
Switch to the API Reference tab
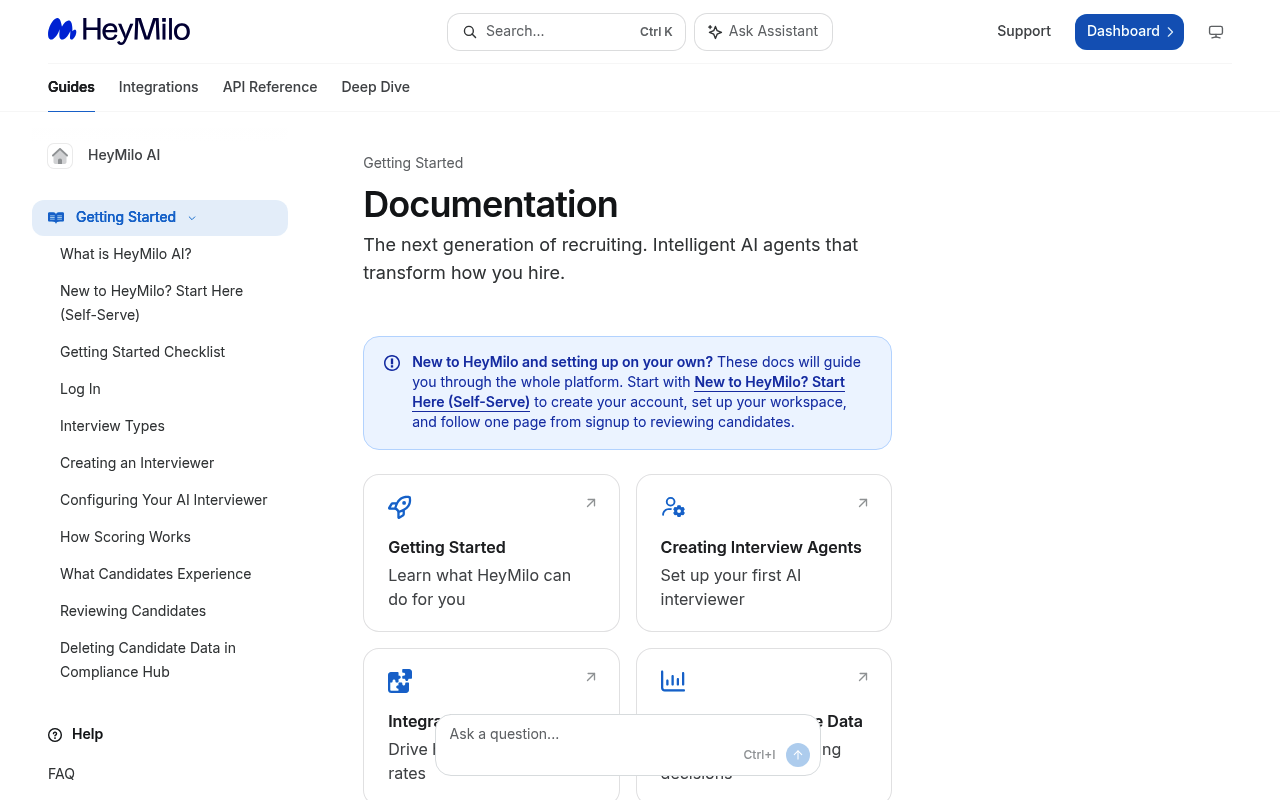270,87
